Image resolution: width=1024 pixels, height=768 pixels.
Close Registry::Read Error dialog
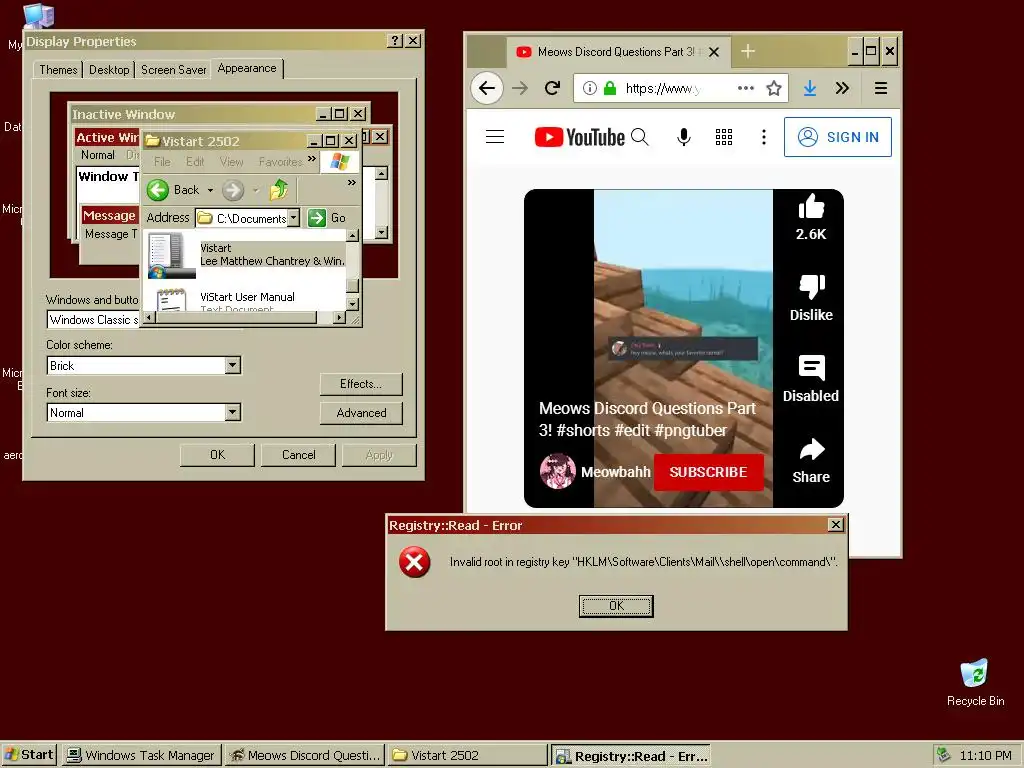pyautogui.click(x=835, y=524)
